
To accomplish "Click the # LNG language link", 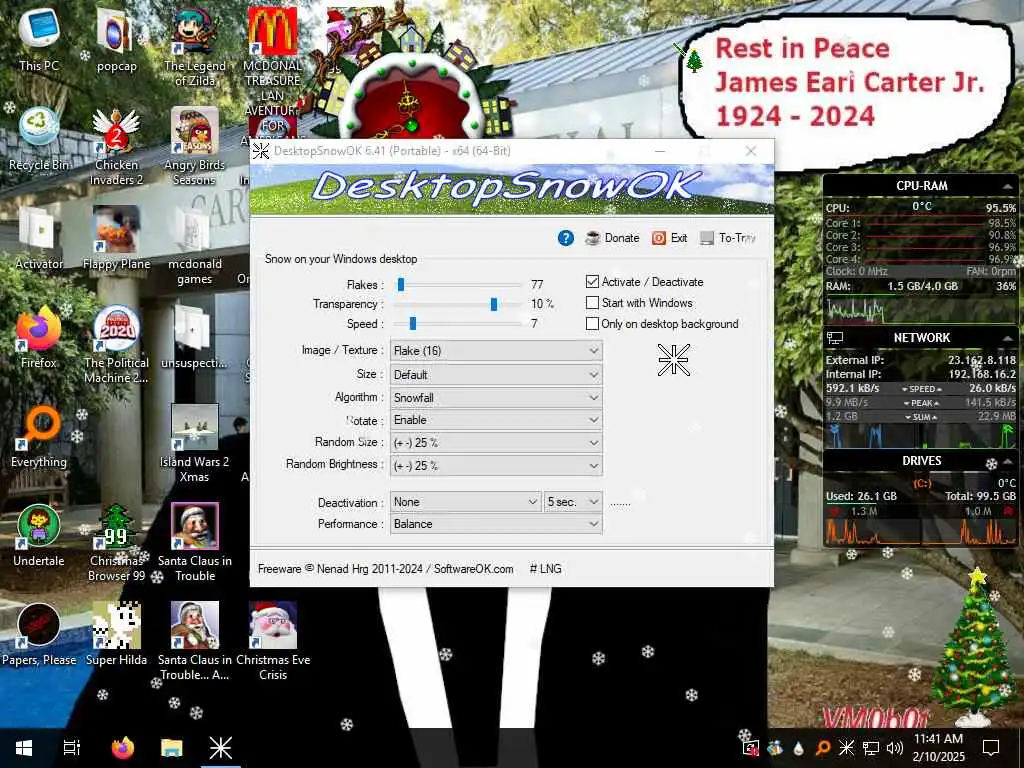I will point(545,569).
